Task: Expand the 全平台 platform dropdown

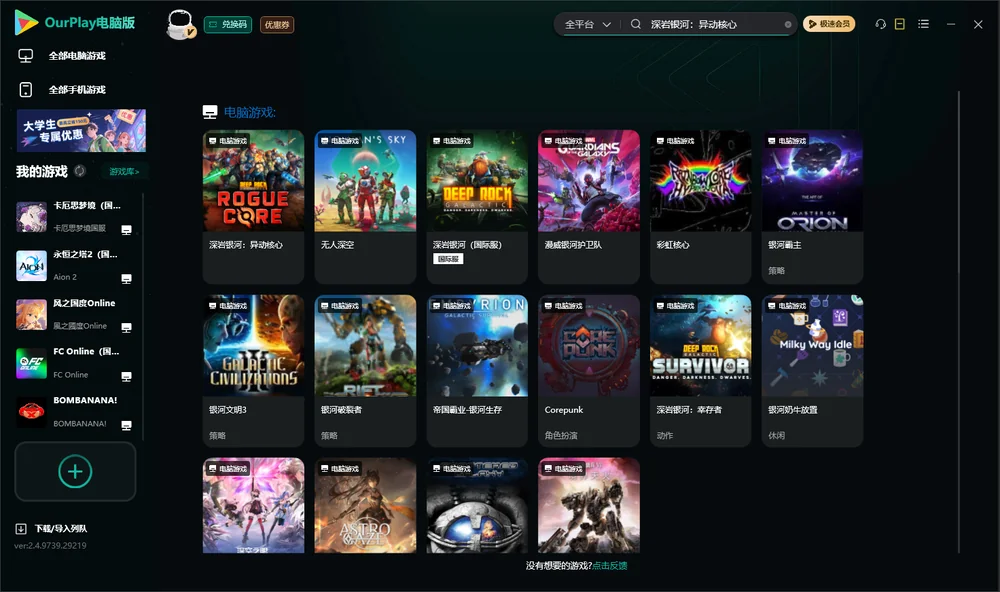Action: 587,24
